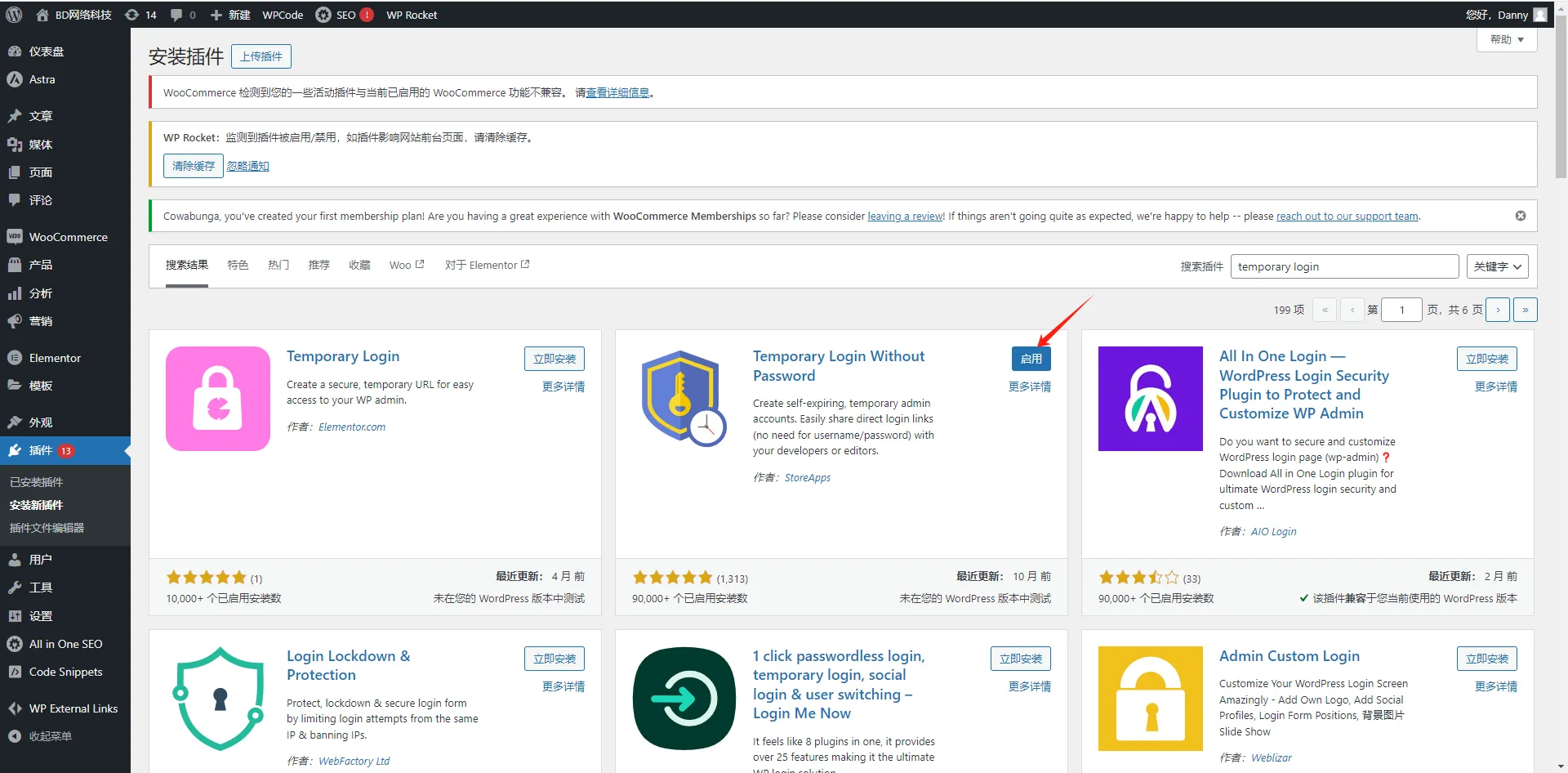
Task: Click 立即安装 for Login Lockdown & Protection
Action: (x=555, y=659)
